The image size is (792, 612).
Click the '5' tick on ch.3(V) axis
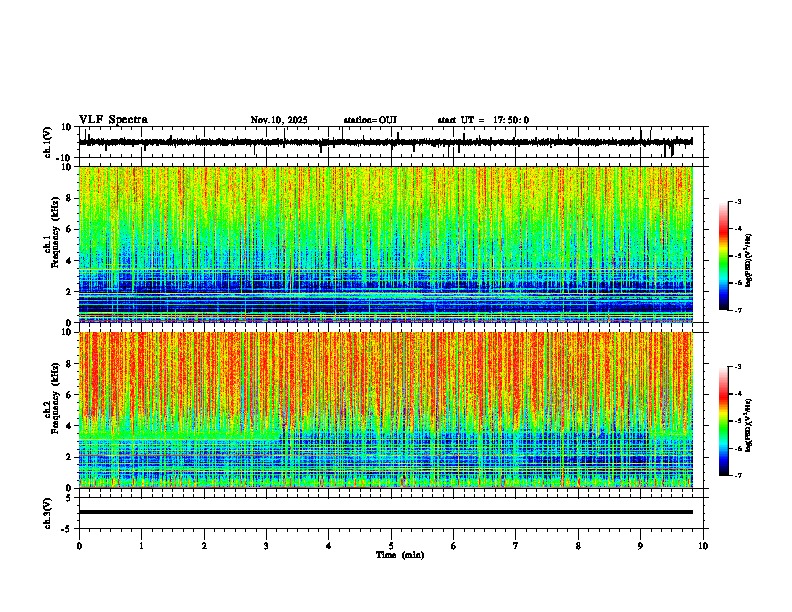pos(69,498)
